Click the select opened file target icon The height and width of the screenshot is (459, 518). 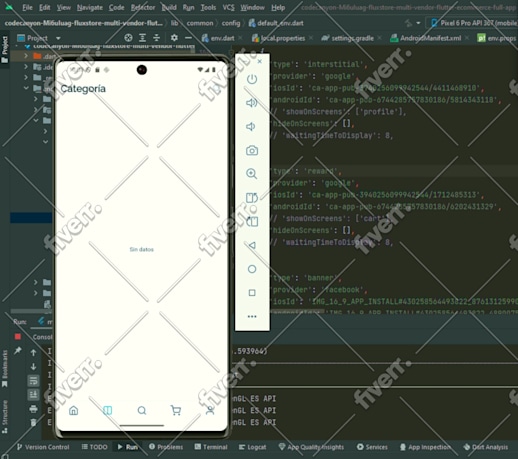click(128, 38)
